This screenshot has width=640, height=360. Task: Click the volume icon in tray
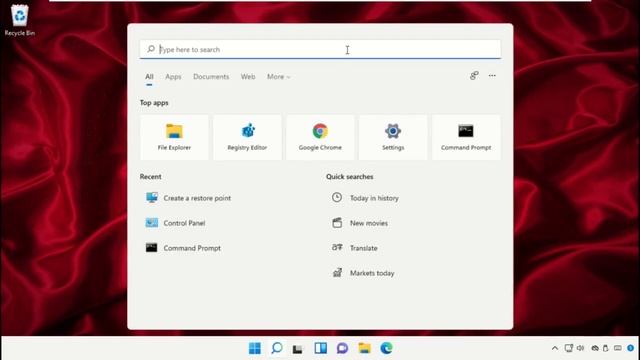tap(580, 348)
